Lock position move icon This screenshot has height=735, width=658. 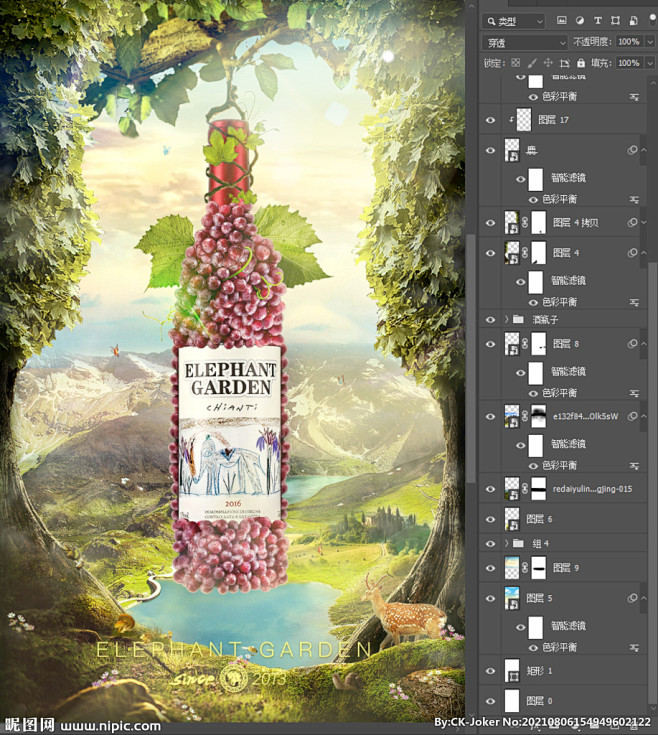coord(548,63)
